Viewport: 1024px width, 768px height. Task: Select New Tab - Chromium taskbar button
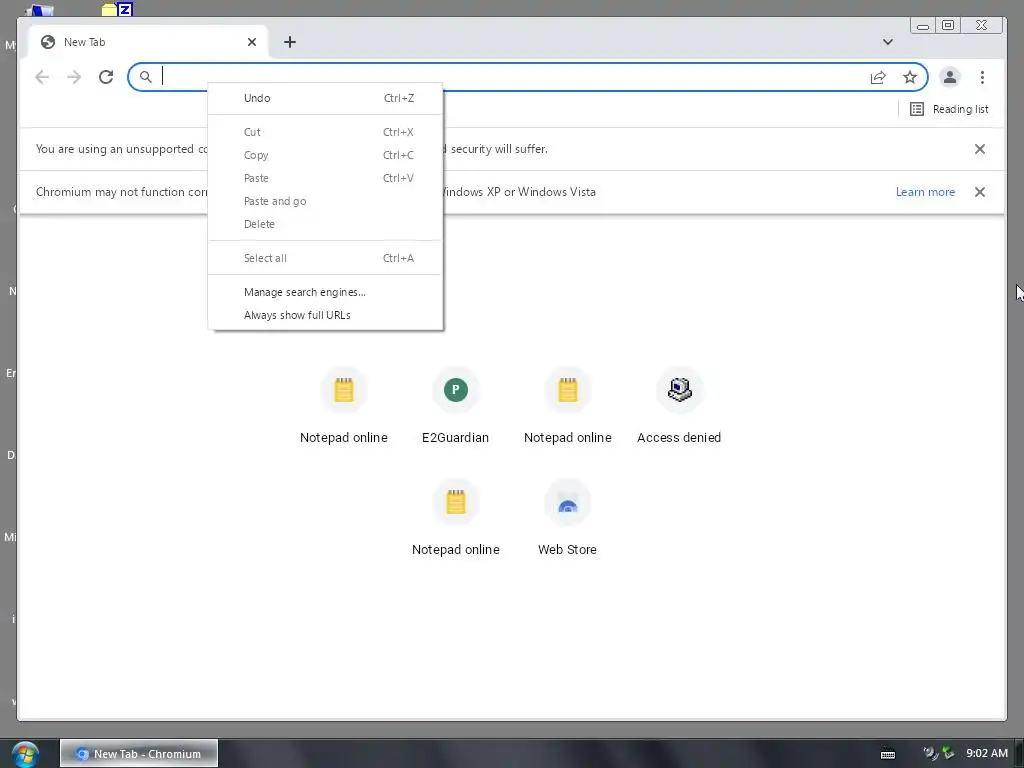click(139, 754)
